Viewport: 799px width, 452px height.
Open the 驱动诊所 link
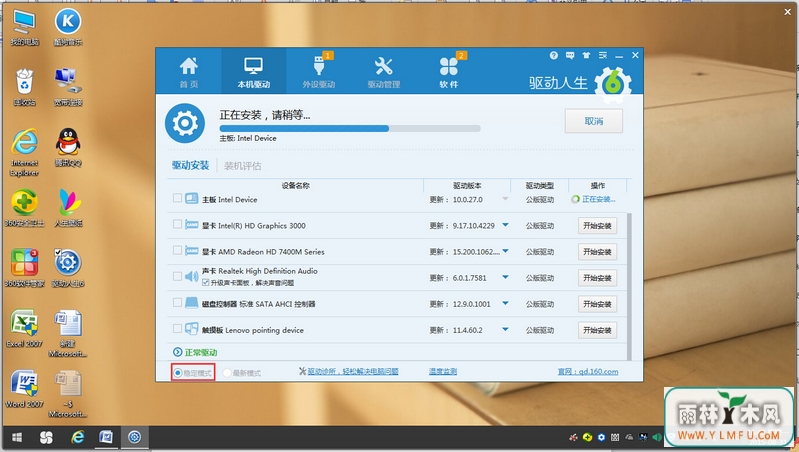353,371
